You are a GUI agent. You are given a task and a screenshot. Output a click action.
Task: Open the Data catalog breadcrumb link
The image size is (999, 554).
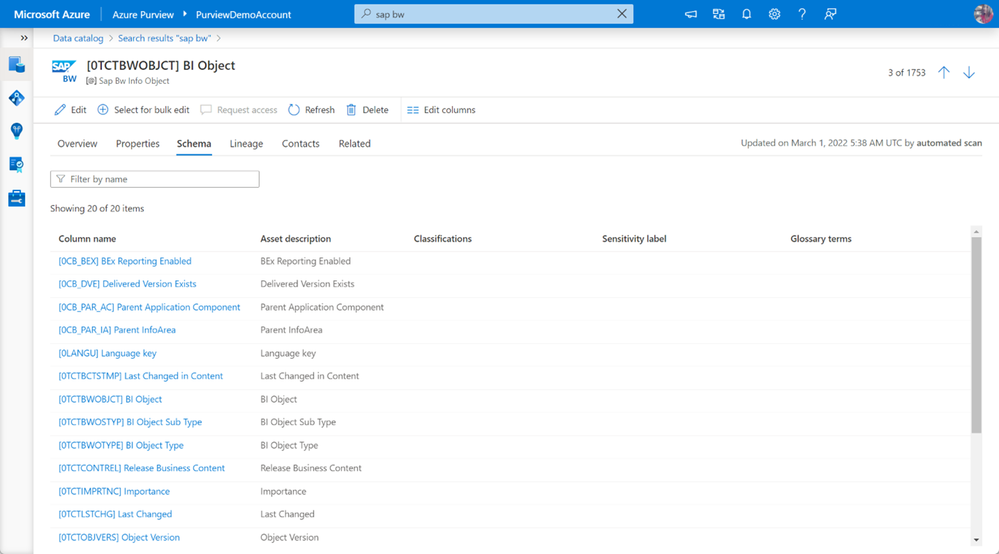coord(78,38)
